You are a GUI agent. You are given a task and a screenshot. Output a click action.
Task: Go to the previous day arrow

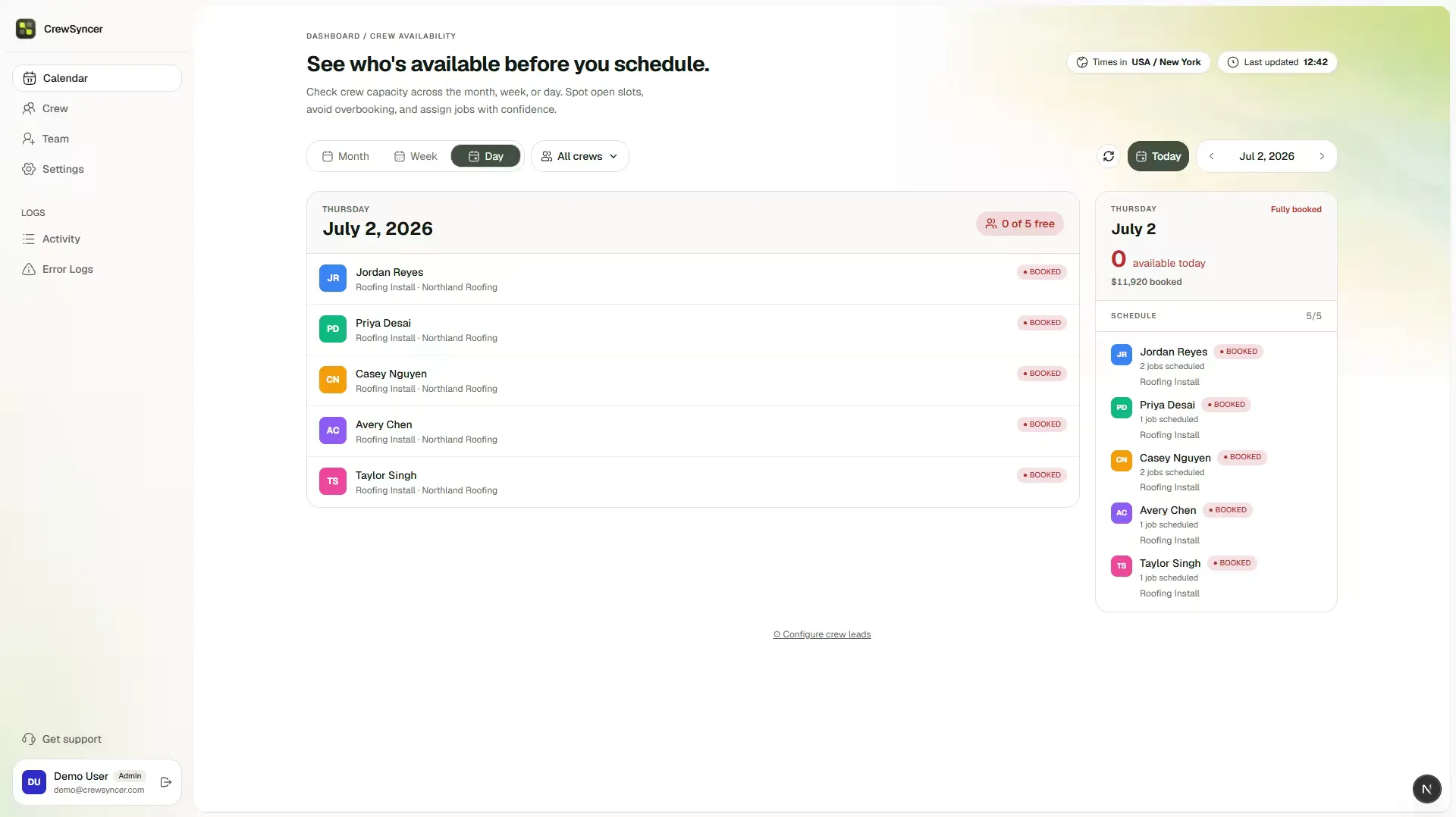[x=1212, y=156]
